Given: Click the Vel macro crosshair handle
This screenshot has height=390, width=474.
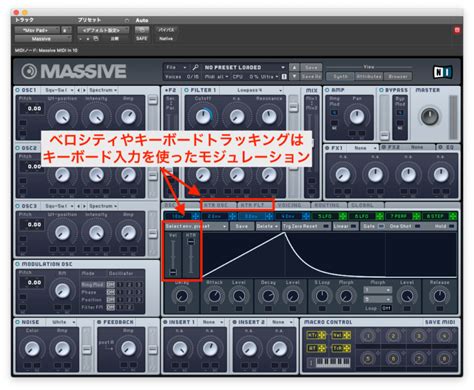Looking at the screenshot, I should point(347,335).
